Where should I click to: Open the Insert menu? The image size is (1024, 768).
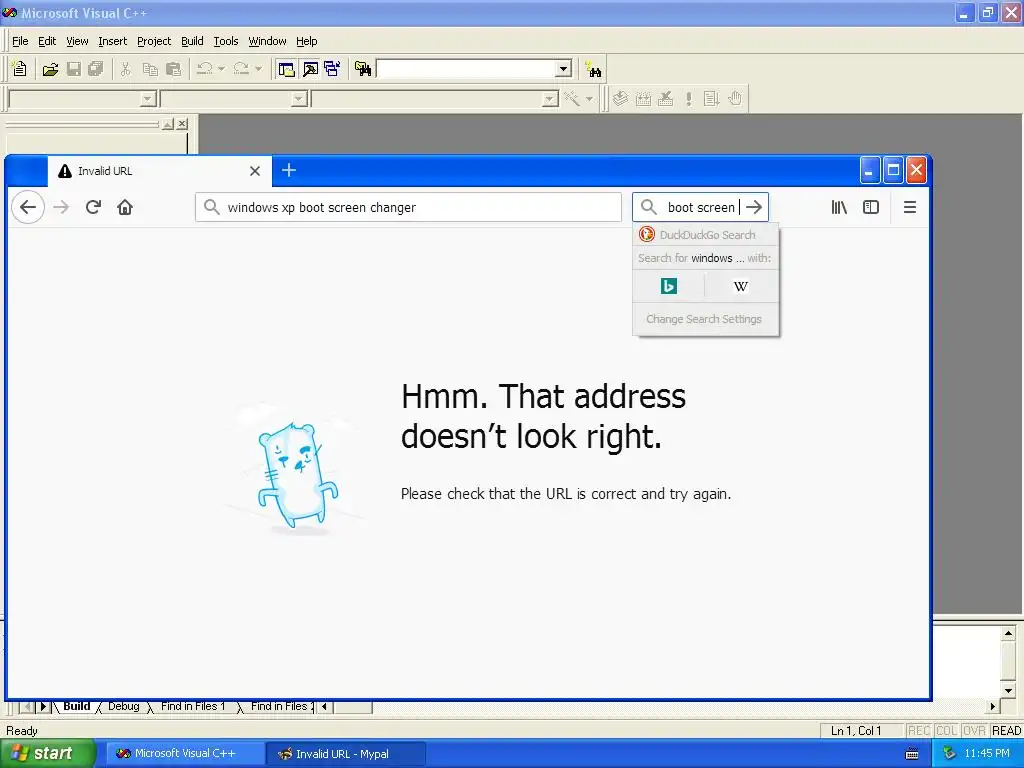(x=112, y=41)
